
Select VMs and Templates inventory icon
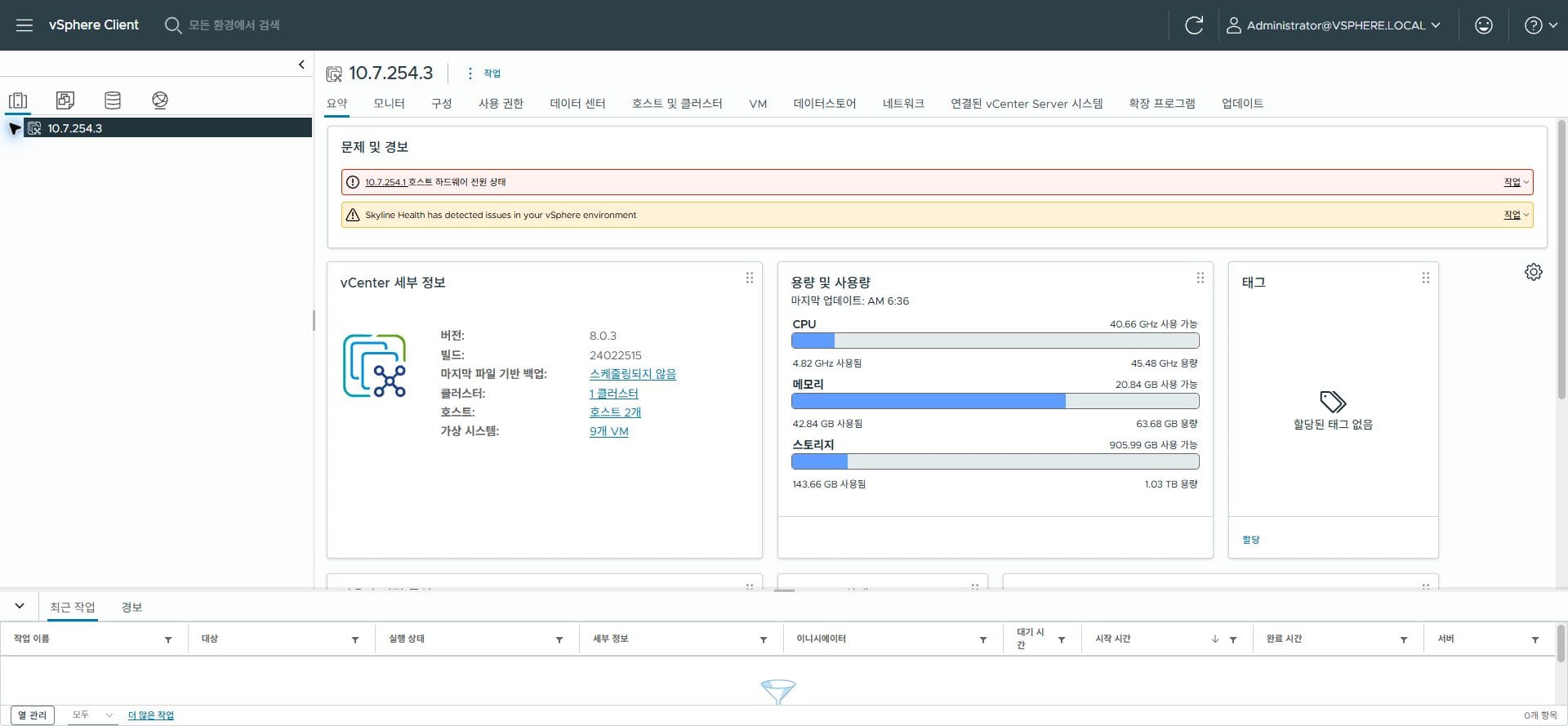tap(65, 100)
